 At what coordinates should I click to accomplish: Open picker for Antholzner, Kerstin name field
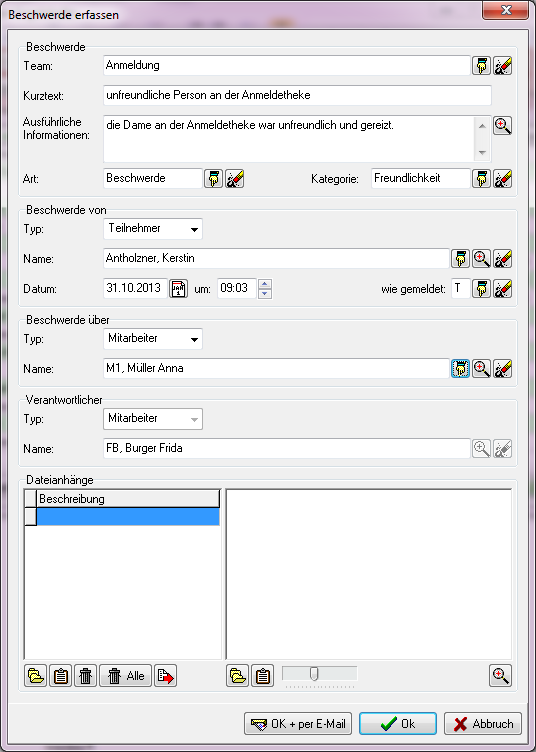point(460,259)
